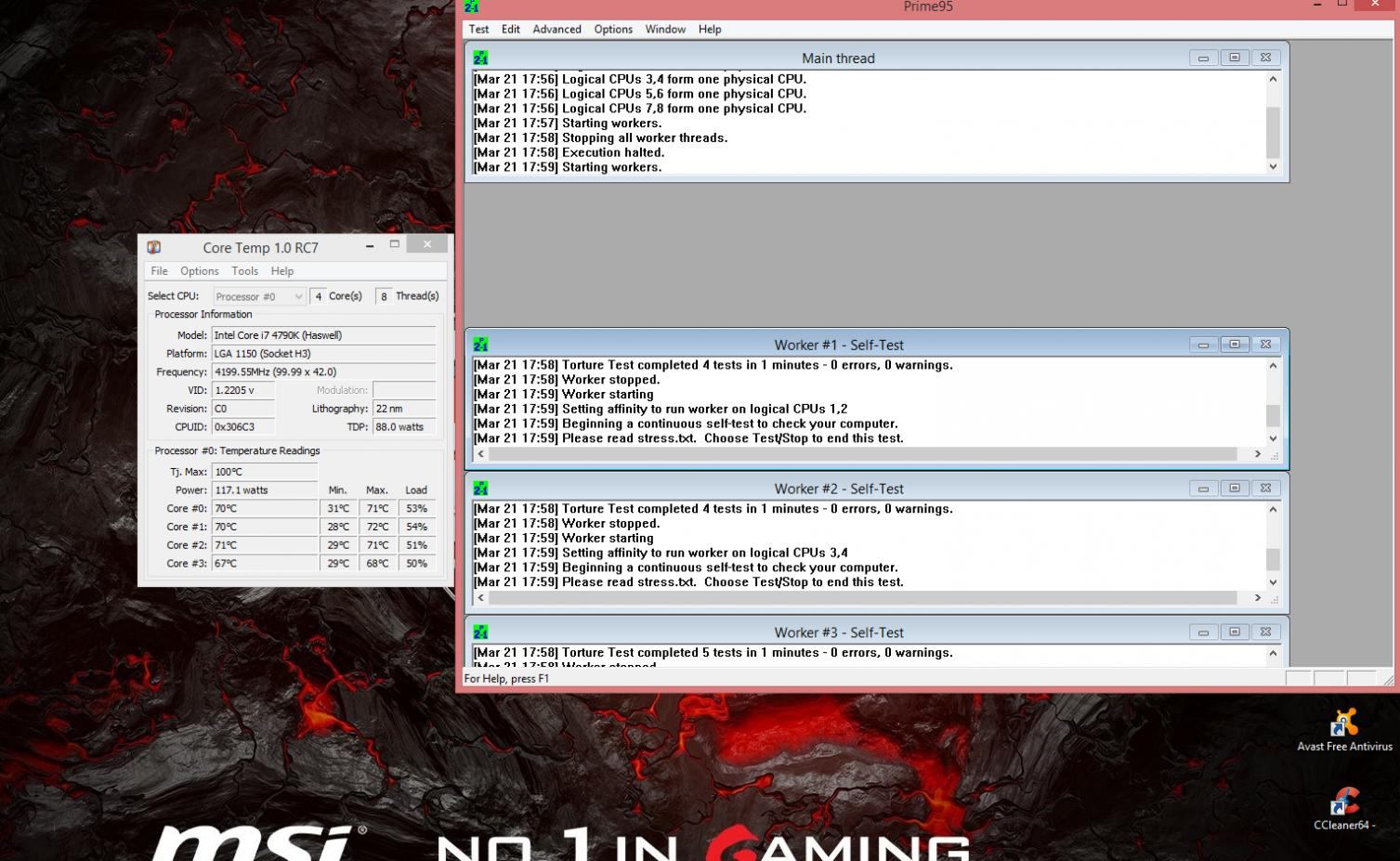Open Avast Free Antivirus desktop shortcut

1344,730
